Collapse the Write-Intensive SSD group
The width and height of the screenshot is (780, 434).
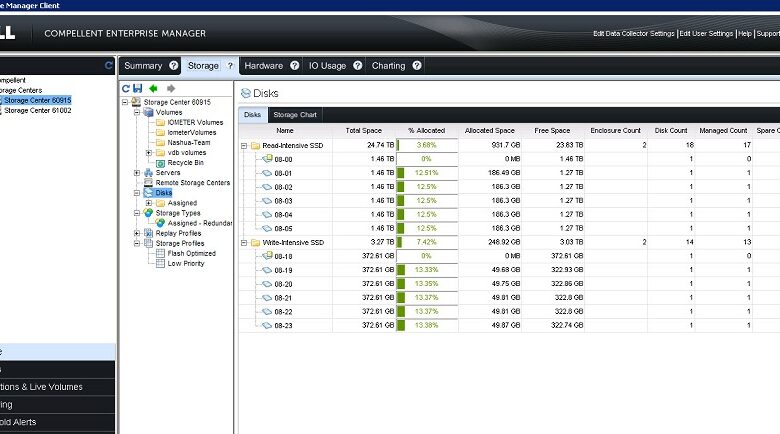[244, 243]
